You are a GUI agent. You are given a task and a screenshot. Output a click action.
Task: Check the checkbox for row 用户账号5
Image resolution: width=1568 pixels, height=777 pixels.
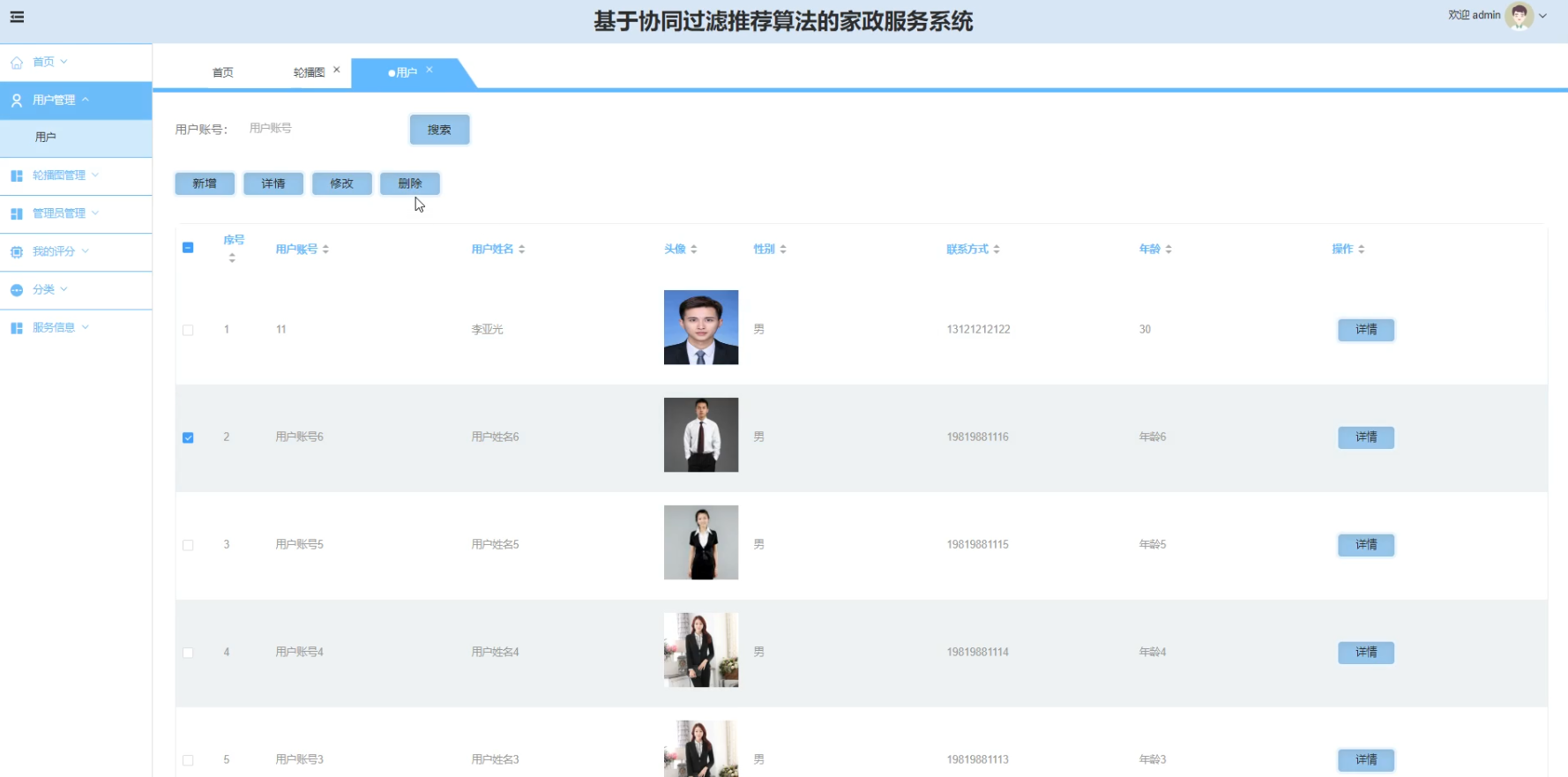[188, 545]
